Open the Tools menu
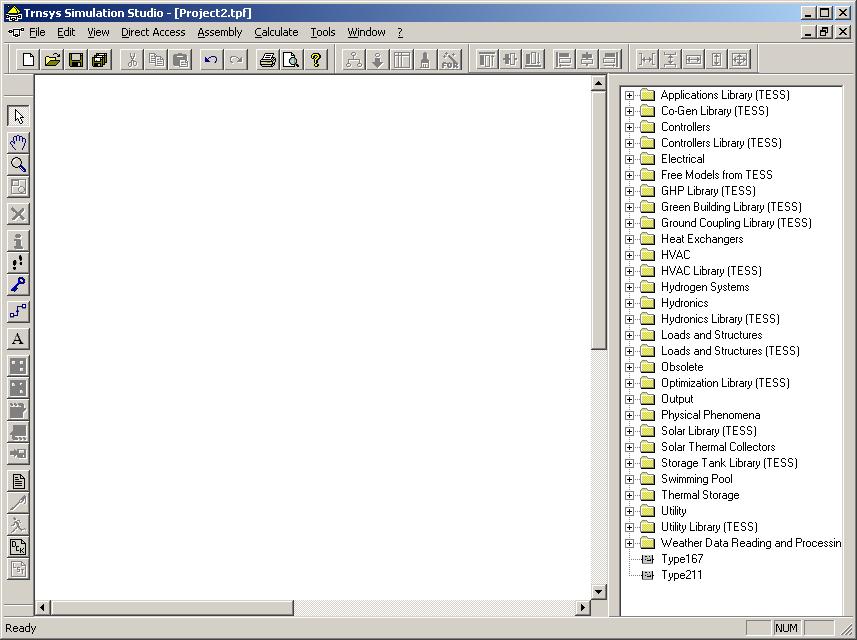Screen dimensions: 857x640 pos(323,32)
